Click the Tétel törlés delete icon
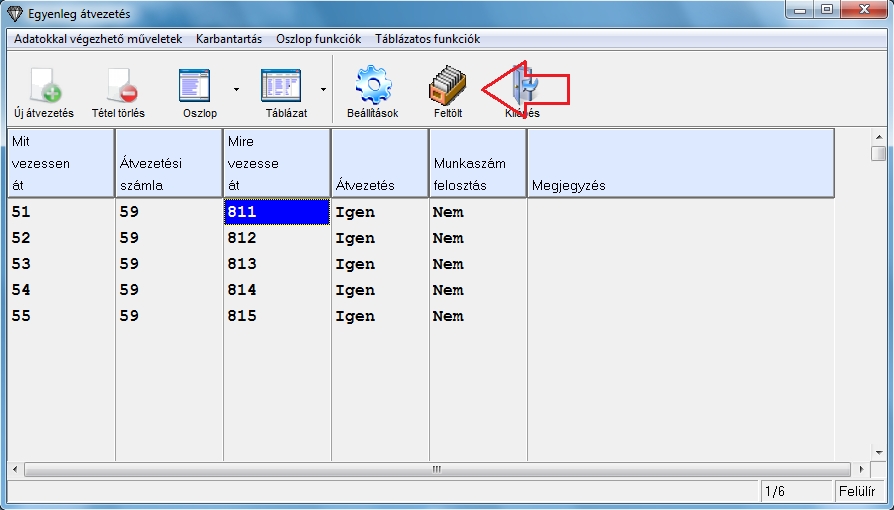The width and height of the screenshot is (894, 510). point(118,87)
